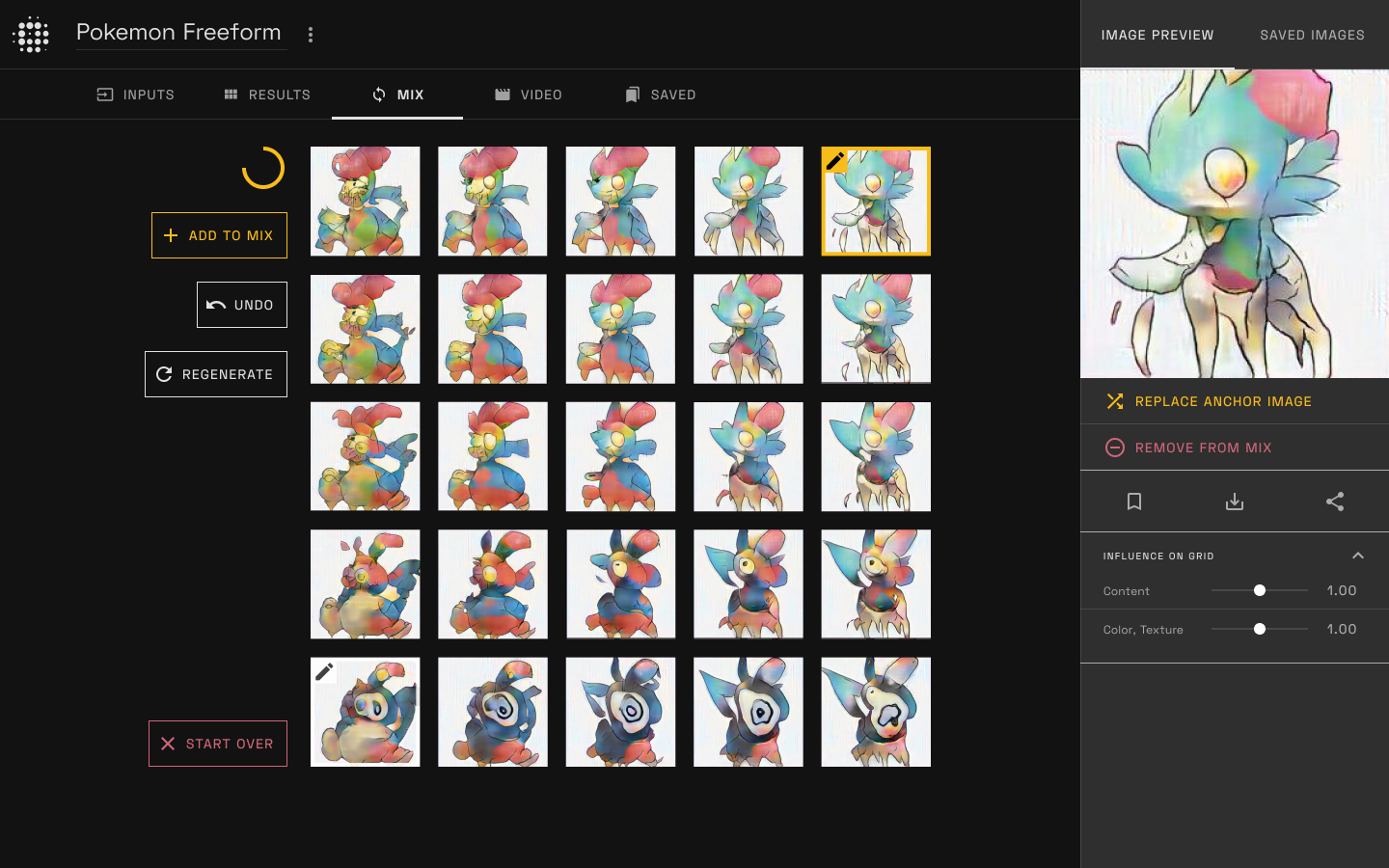
Task: Open the three-dot project options menu
Action: click(311, 35)
